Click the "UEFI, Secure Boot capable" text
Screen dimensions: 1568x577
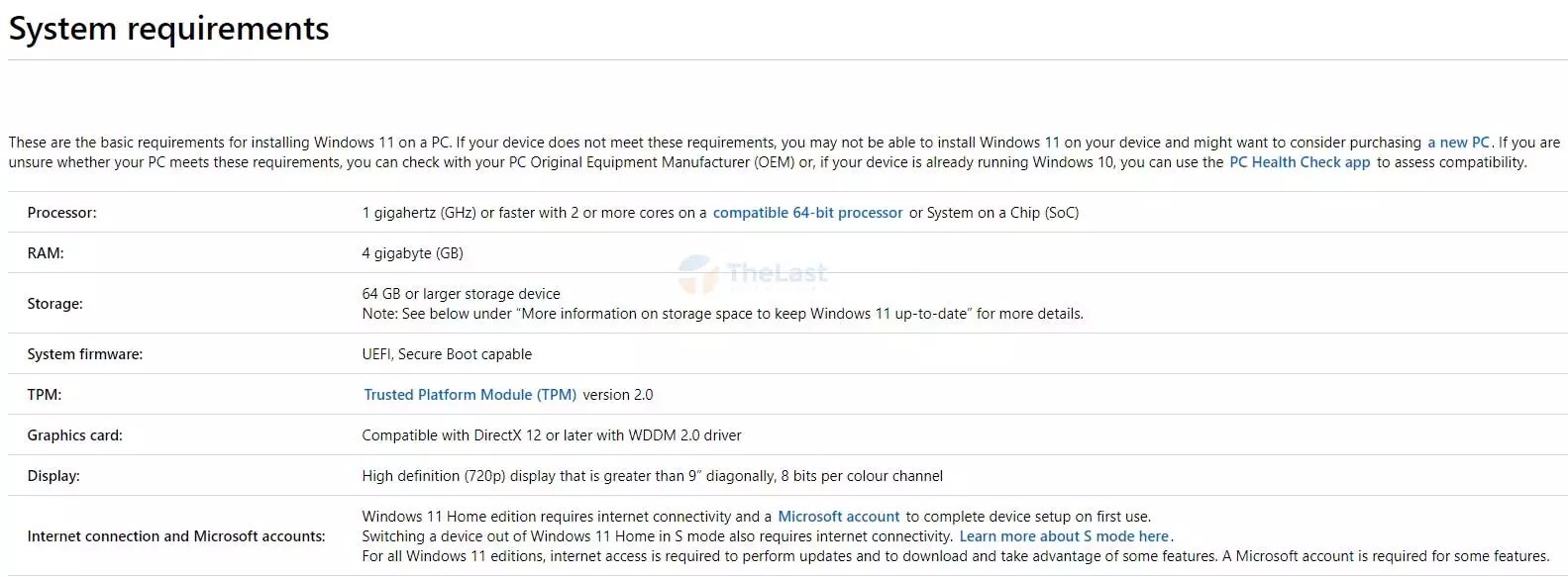click(x=447, y=354)
